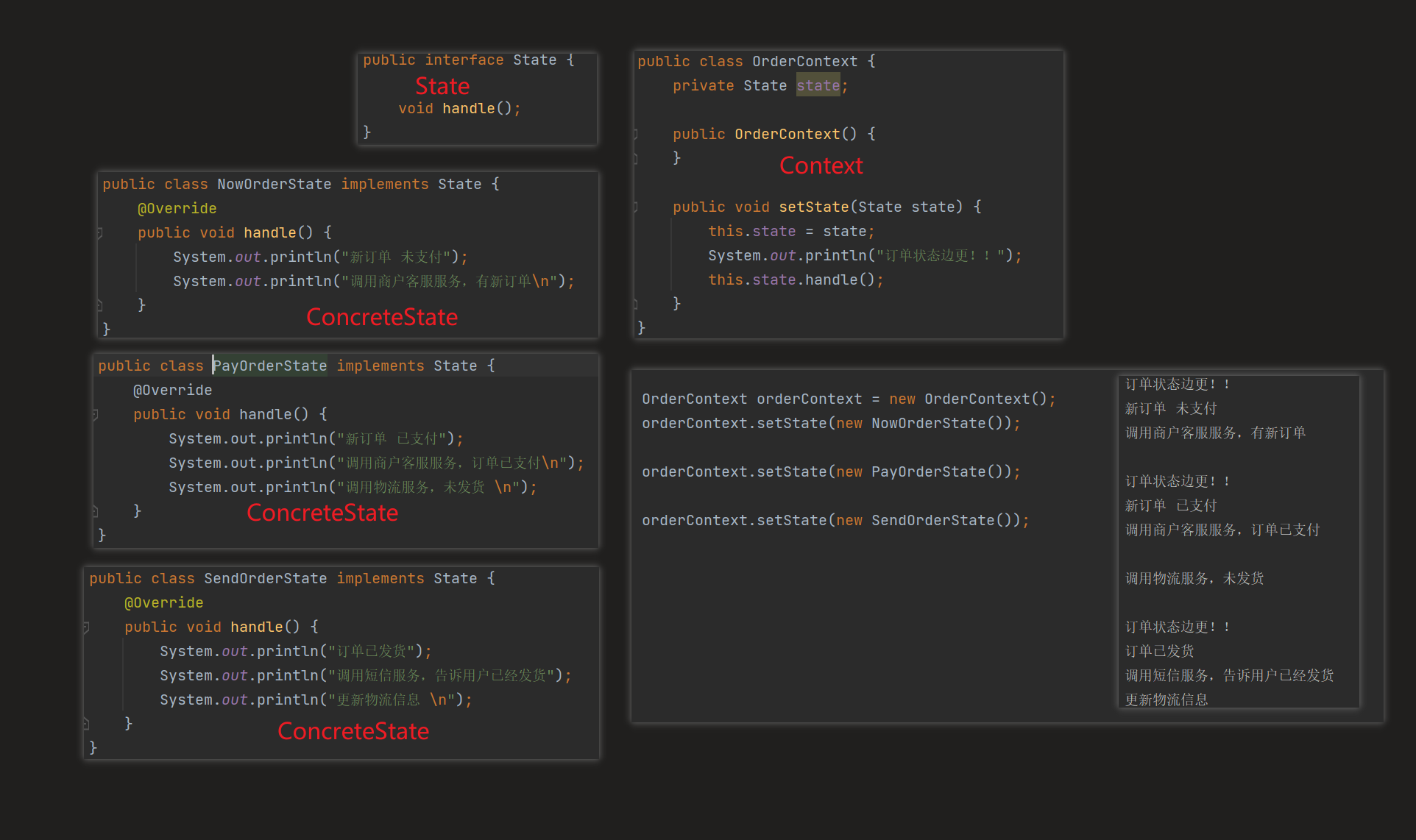
Task: Click println "订单状态边更!!" code line
Action: tap(865, 256)
